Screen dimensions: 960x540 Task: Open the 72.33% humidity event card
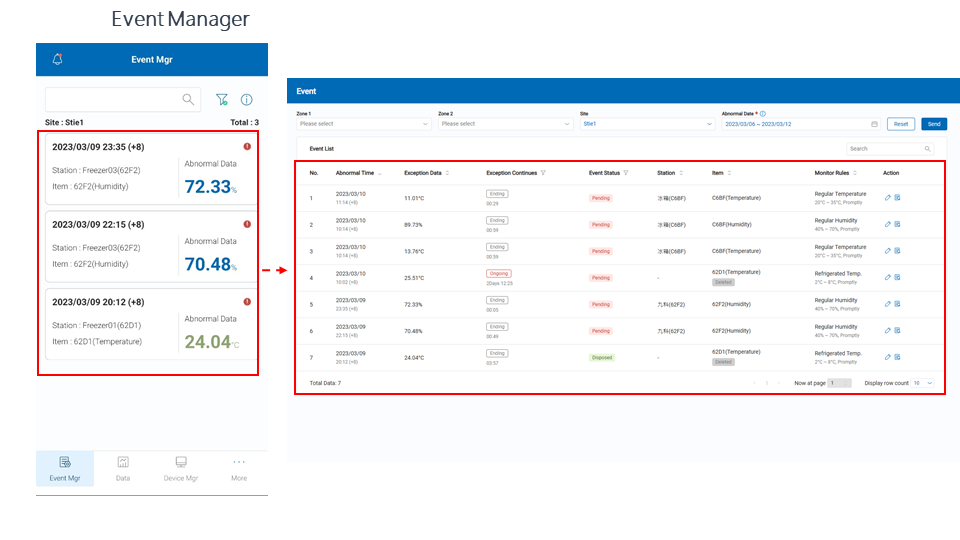coord(147,168)
